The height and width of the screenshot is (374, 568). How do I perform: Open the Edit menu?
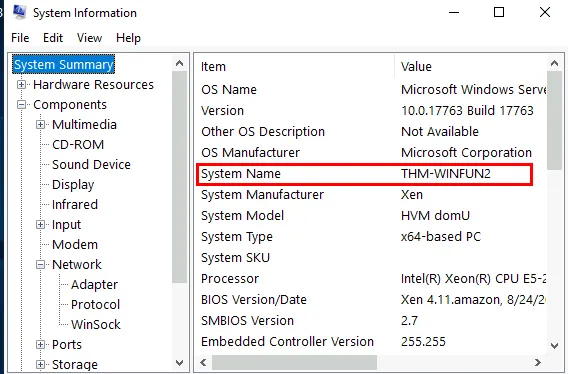click(x=53, y=38)
